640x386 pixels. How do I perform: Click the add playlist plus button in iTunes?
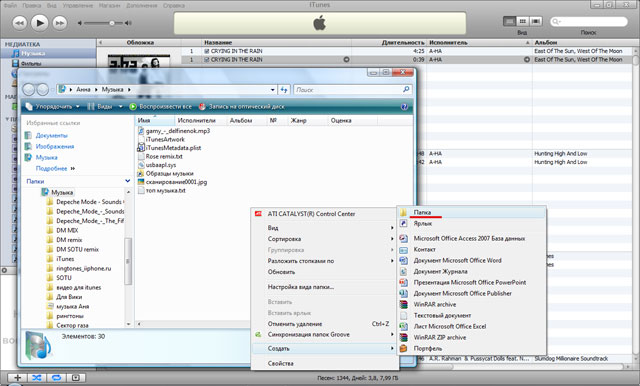(17, 378)
